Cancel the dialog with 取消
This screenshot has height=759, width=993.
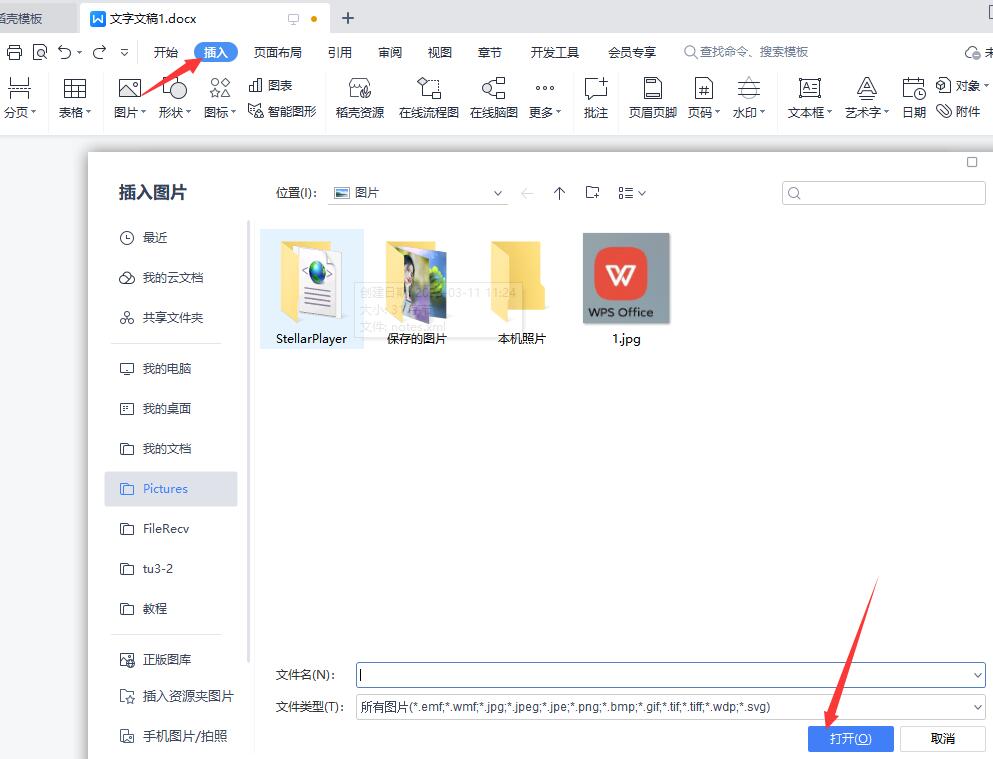941,739
